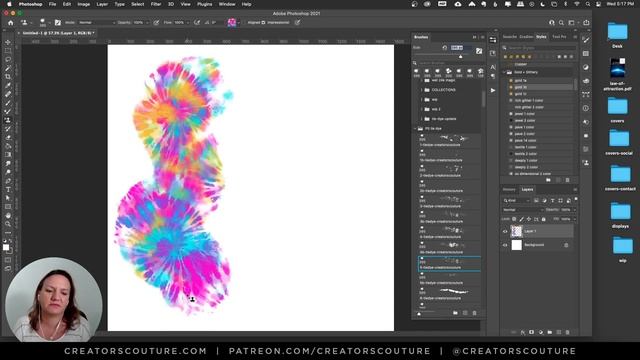Select the 6-tiedye-creatorscouture brush preset
This screenshot has width=640, height=360.
pyautogui.click(x=449, y=295)
